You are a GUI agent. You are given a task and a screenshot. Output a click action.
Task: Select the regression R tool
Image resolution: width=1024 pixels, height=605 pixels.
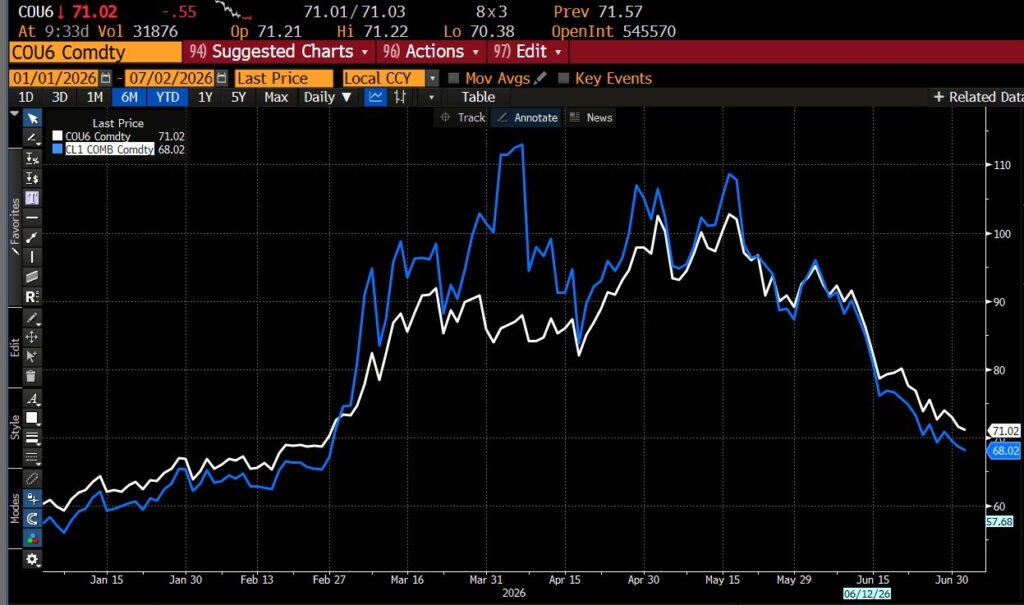tap(32, 297)
